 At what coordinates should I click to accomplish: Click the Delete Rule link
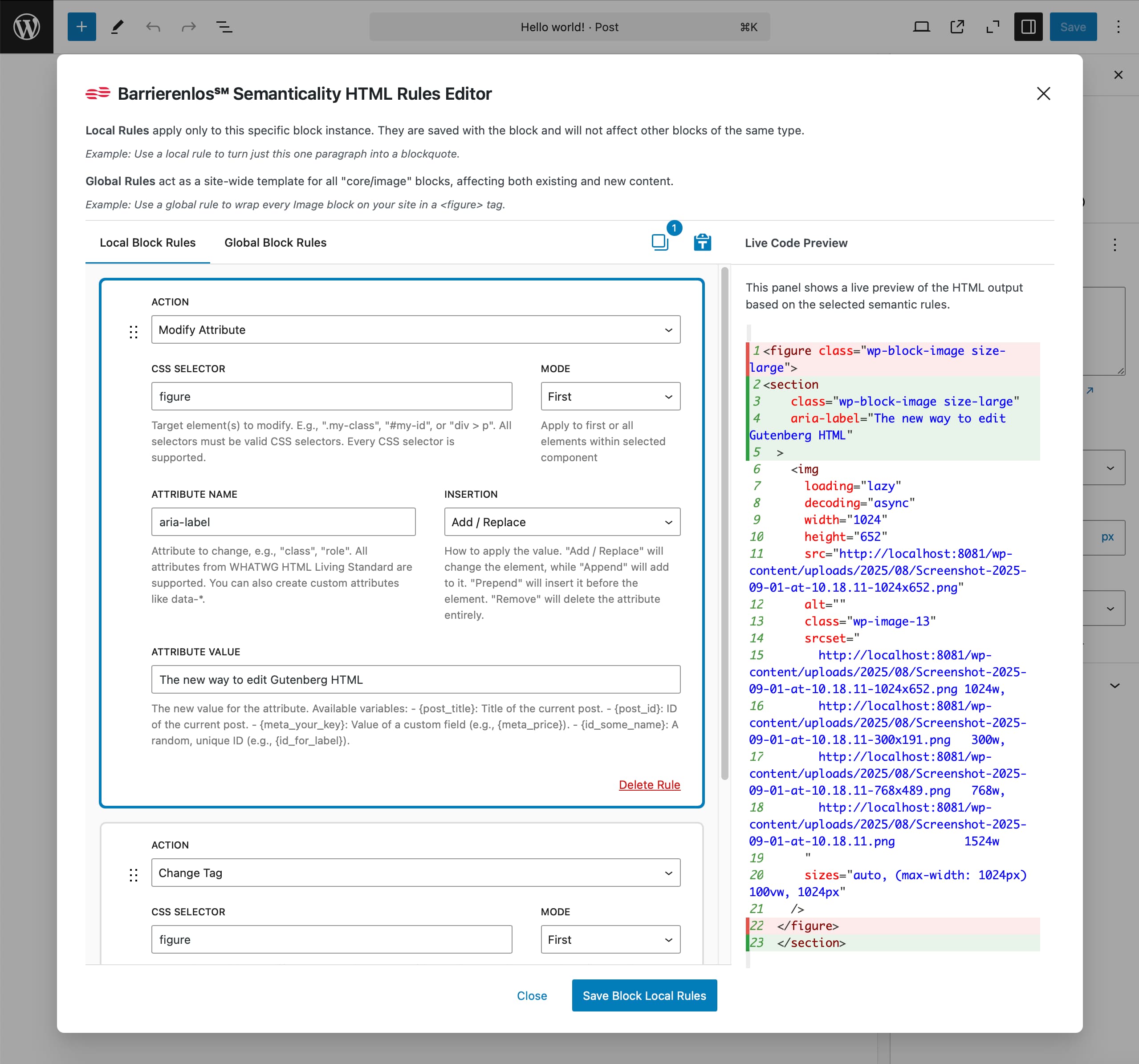click(x=649, y=784)
